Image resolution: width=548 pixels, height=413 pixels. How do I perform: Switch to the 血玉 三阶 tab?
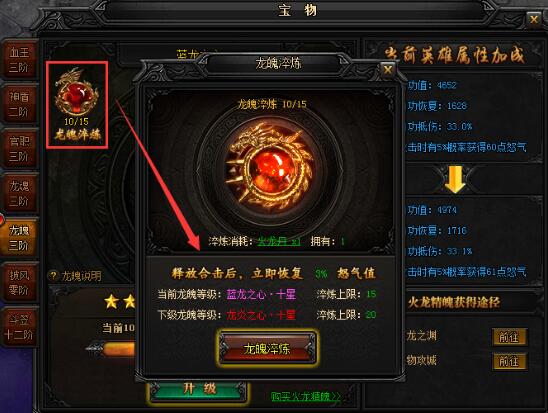(x=19, y=59)
